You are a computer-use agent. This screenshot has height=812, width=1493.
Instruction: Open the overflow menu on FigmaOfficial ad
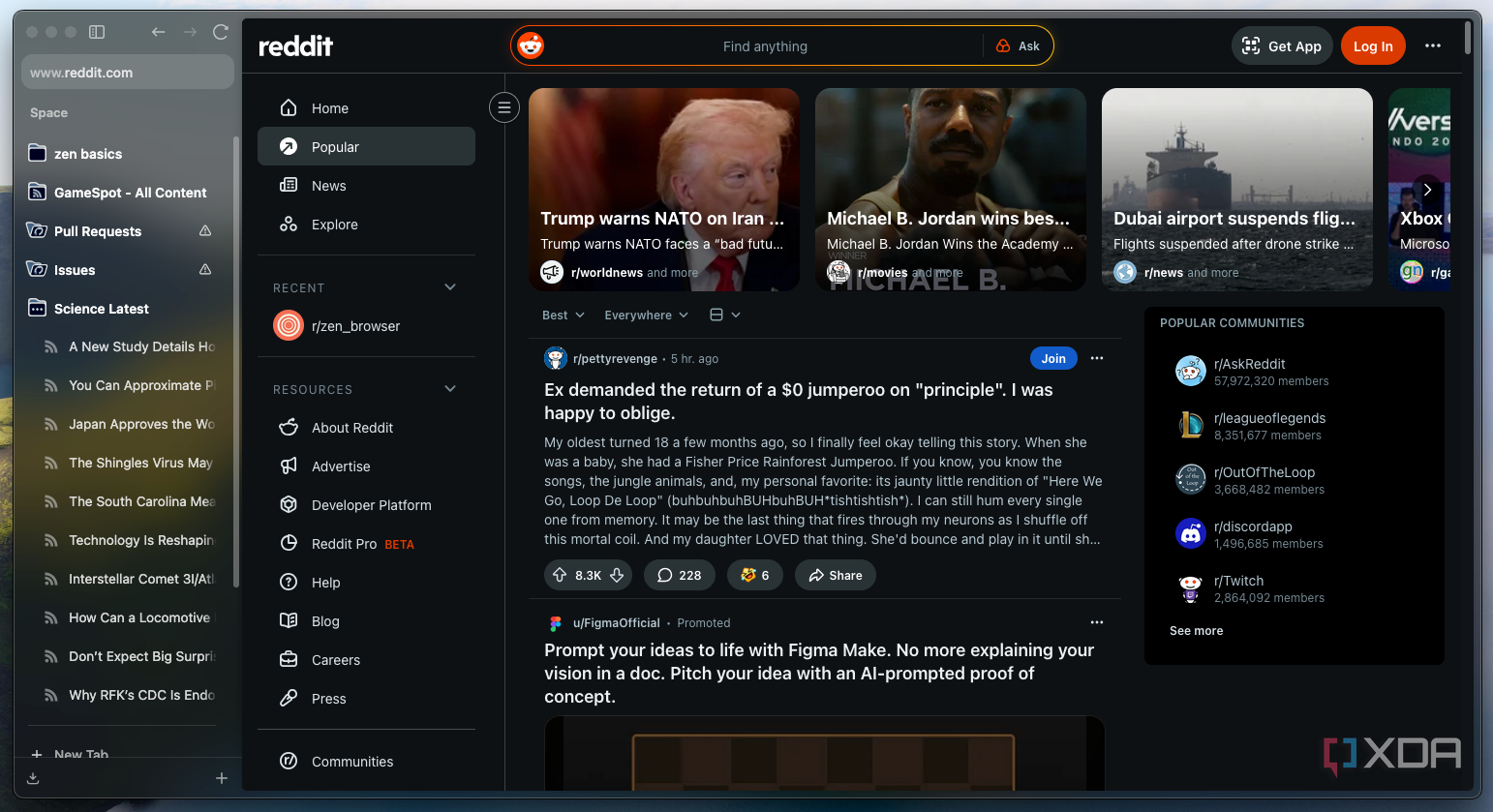coord(1097,622)
